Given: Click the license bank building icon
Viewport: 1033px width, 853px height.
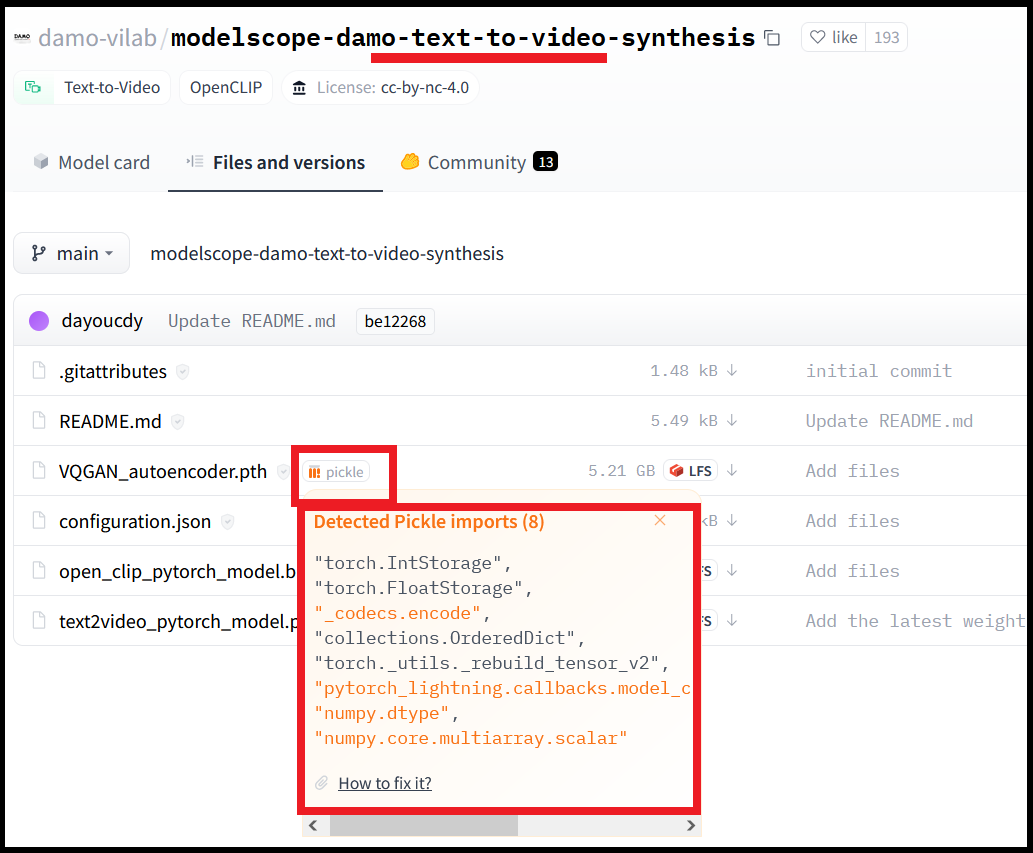Looking at the screenshot, I should coord(299,88).
